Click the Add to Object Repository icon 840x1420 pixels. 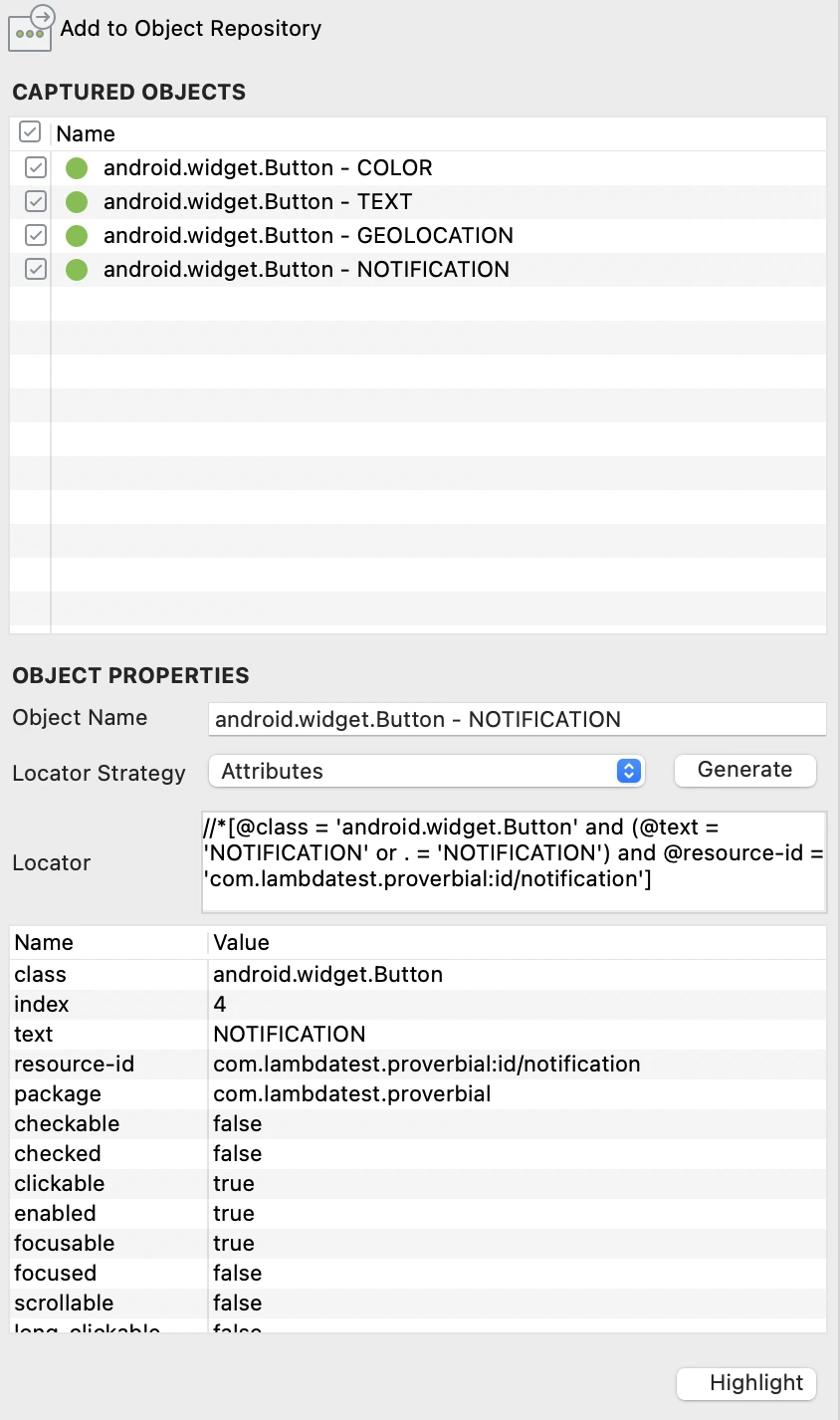[x=30, y=28]
